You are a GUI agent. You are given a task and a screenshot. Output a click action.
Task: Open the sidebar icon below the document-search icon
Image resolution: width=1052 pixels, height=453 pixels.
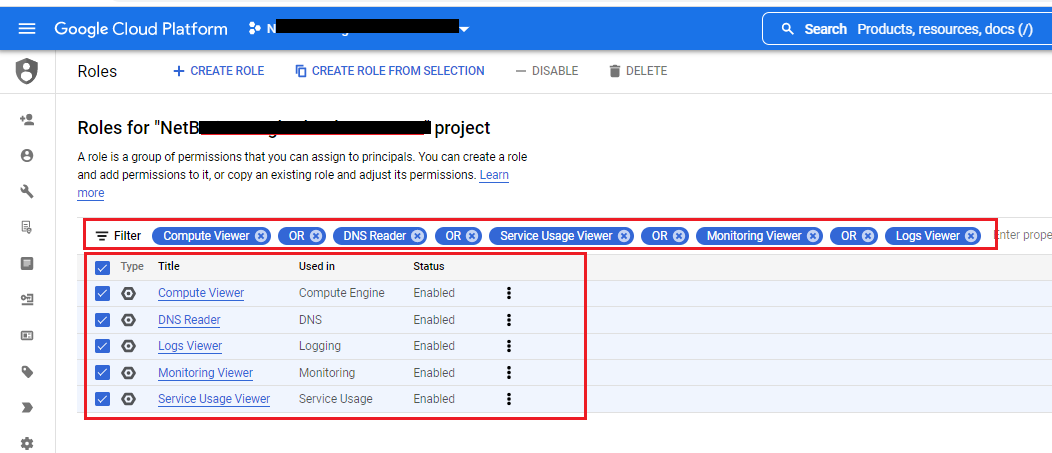pos(27,263)
